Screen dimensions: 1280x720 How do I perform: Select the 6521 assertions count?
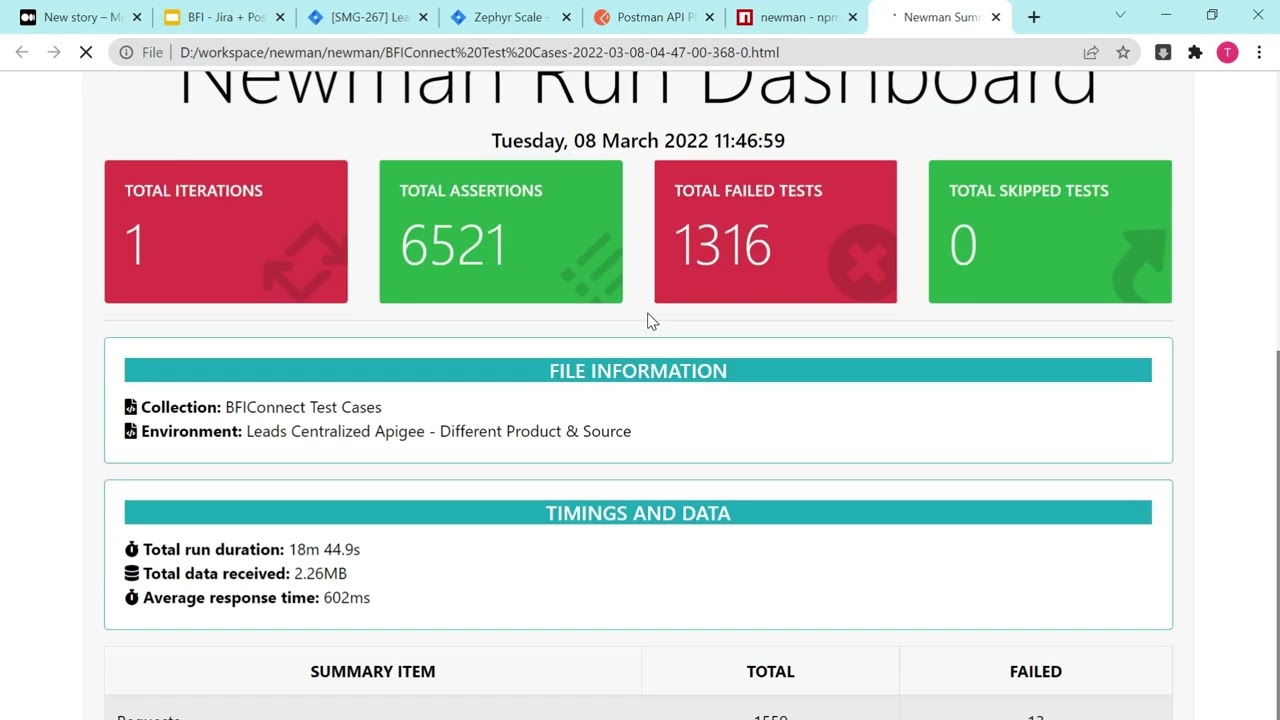tap(453, 245)
